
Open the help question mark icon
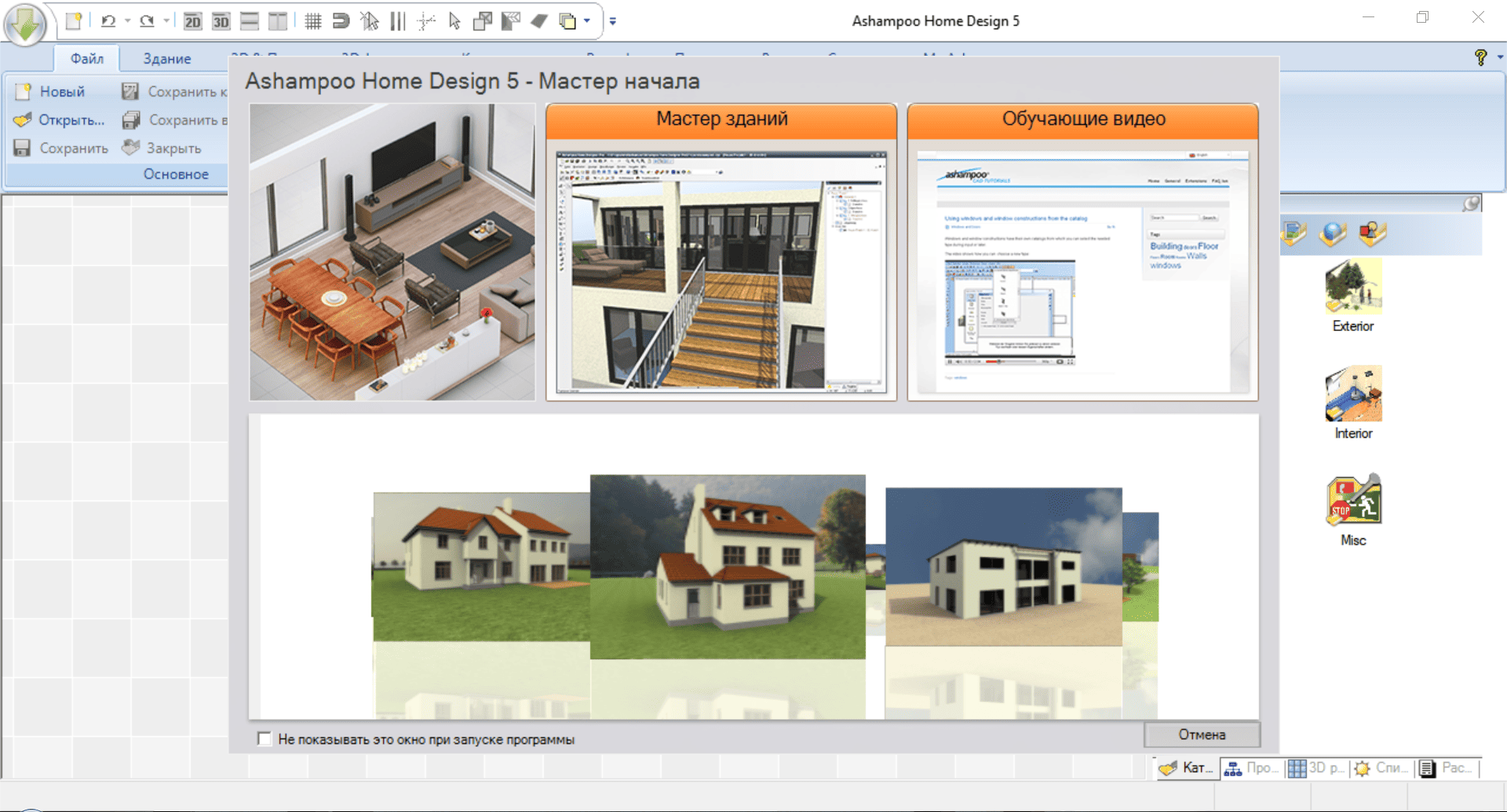pos(1480,57)
